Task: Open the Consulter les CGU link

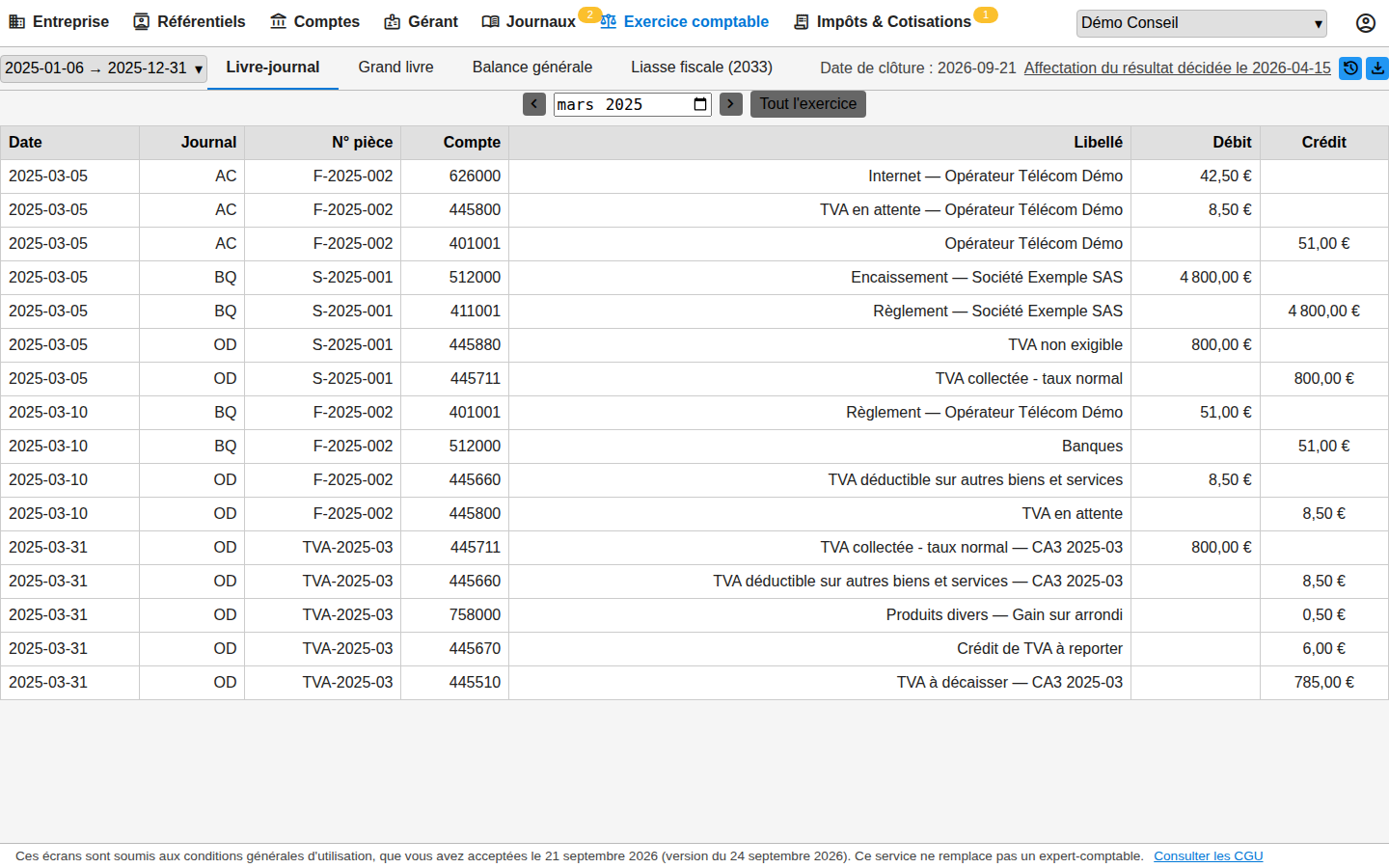Action: (1209, 856)
